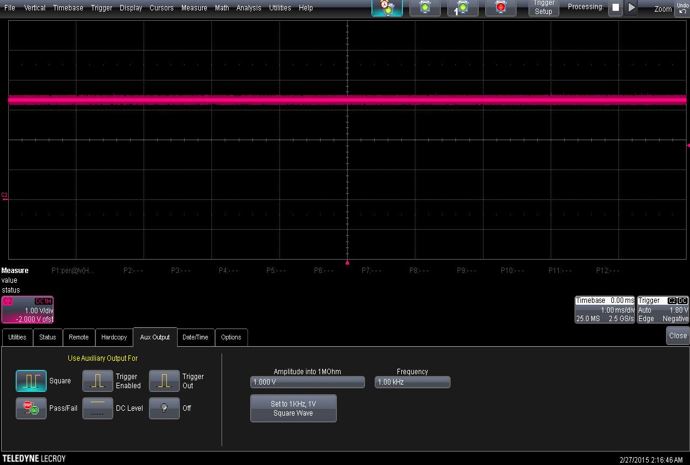Turn auxiliary output Off
Screen dimensions: 690x465
tap(164, 409)
